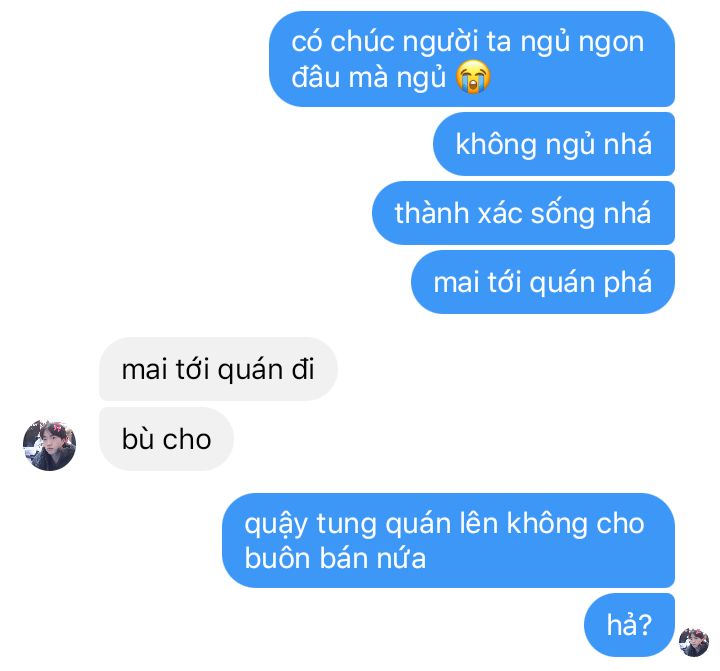Select the gray "bù cho" bubble
This screenshot has height=671, width=720.
tap(167, 439)
